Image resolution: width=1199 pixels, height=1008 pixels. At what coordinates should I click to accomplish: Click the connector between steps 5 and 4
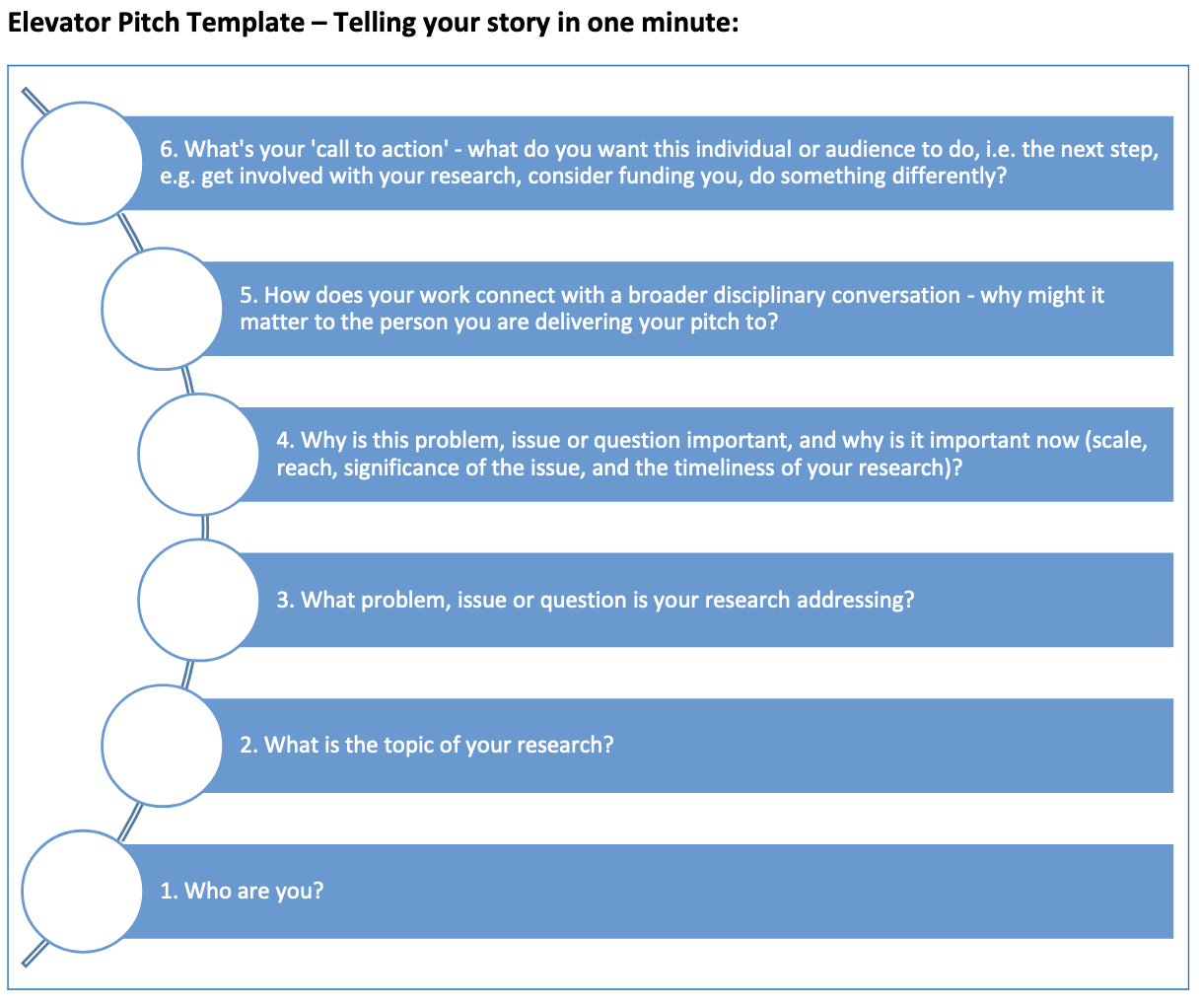(187, 382)
